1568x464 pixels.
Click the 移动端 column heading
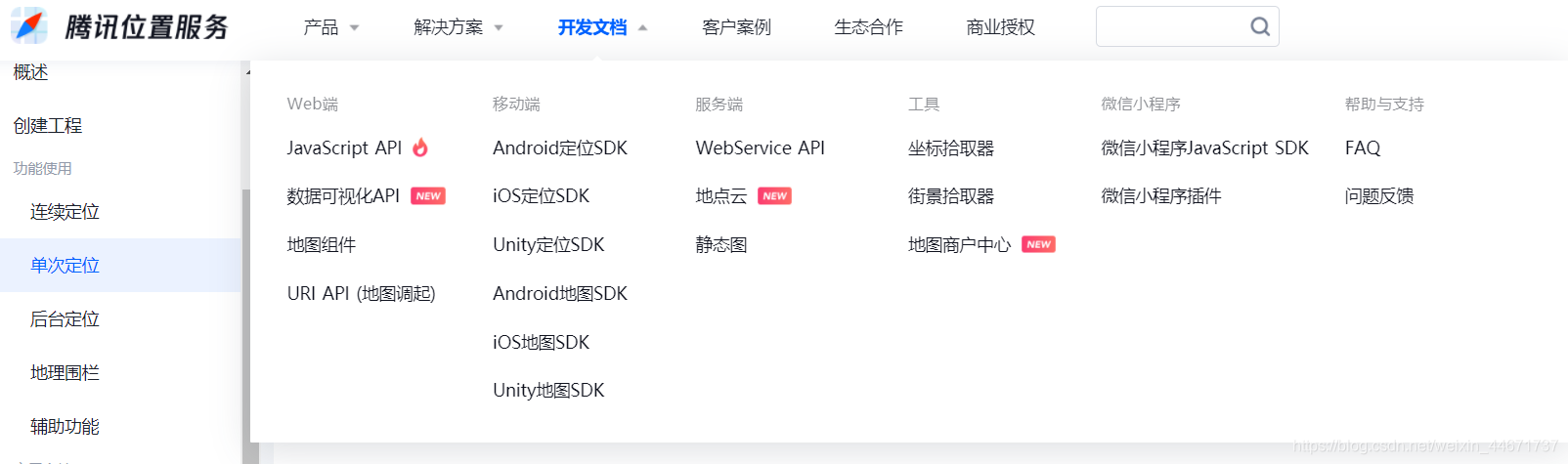(517, 105)
